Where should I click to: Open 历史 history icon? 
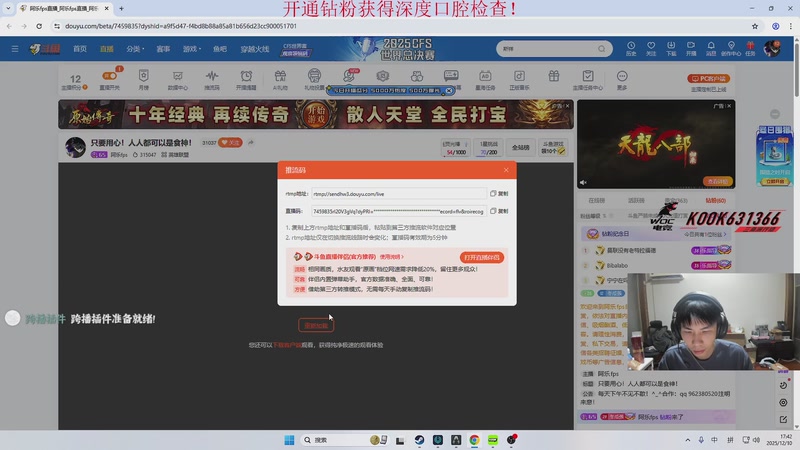[631, 48]
